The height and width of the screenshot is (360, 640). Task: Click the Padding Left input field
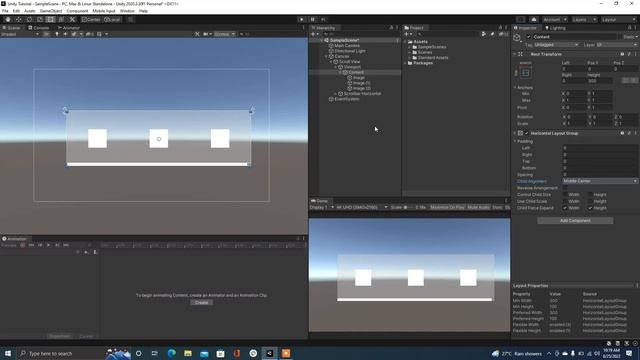pyautogui.click(x=600, y=148)
